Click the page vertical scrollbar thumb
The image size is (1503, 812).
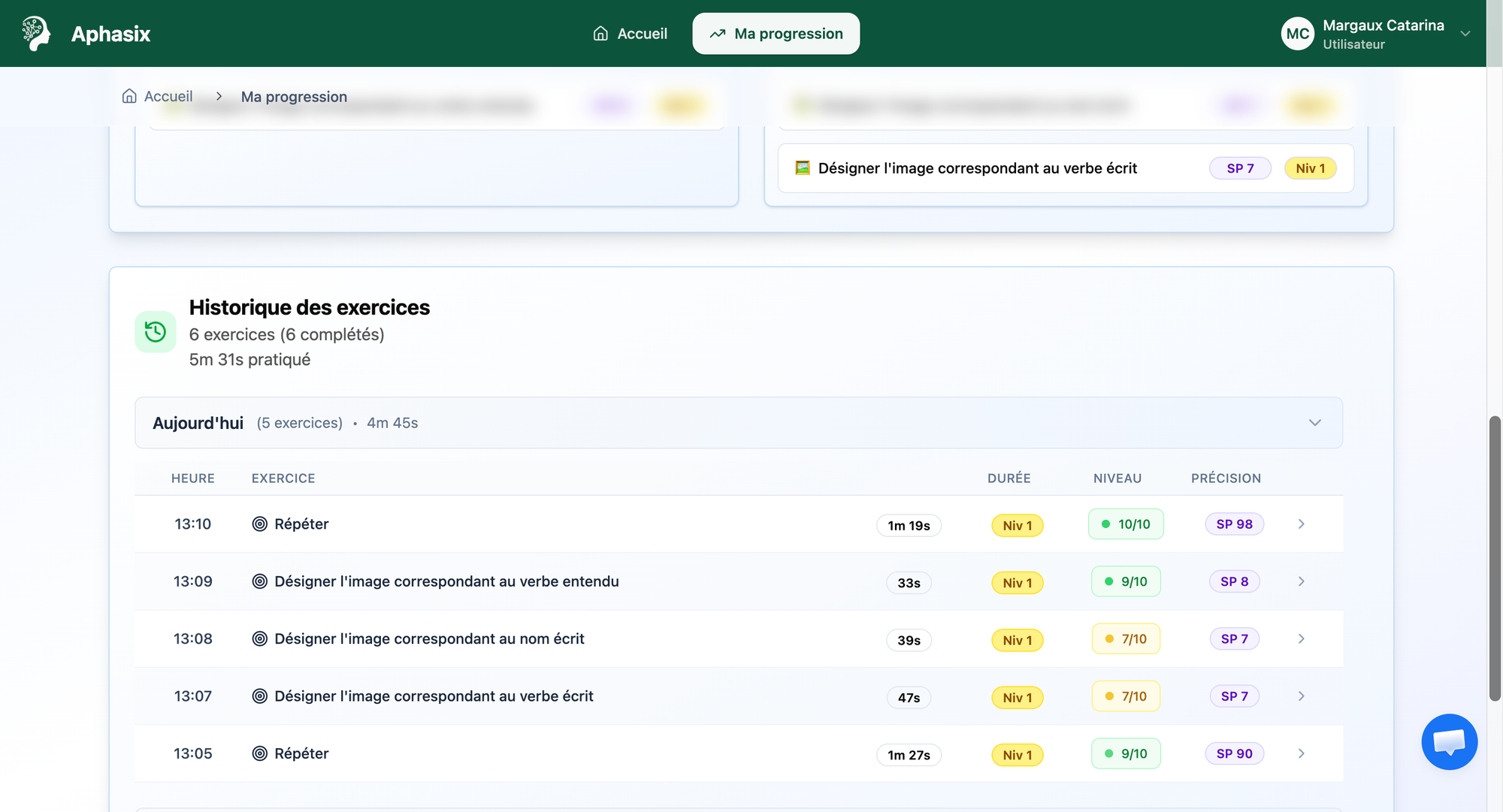point(1495,557)
